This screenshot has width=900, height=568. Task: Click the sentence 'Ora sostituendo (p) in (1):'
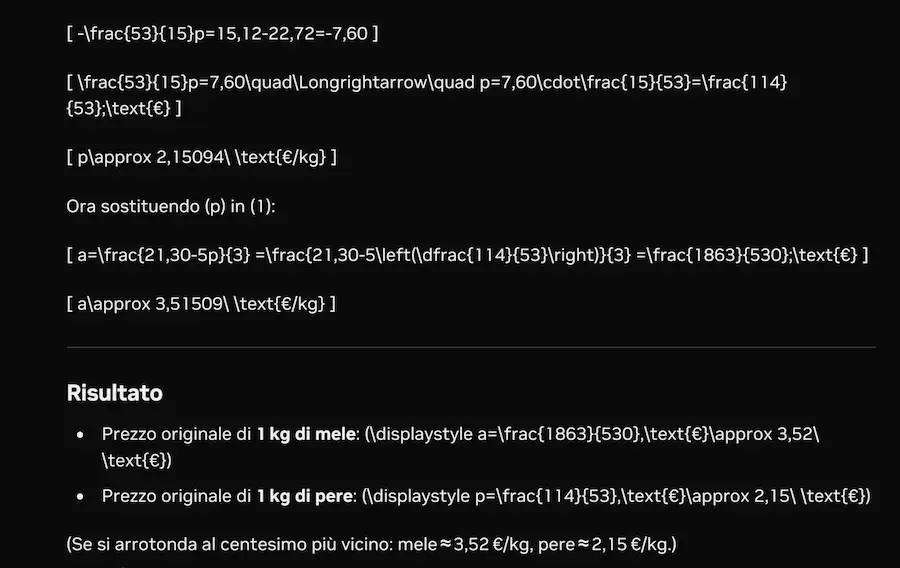tap(170, 206)
